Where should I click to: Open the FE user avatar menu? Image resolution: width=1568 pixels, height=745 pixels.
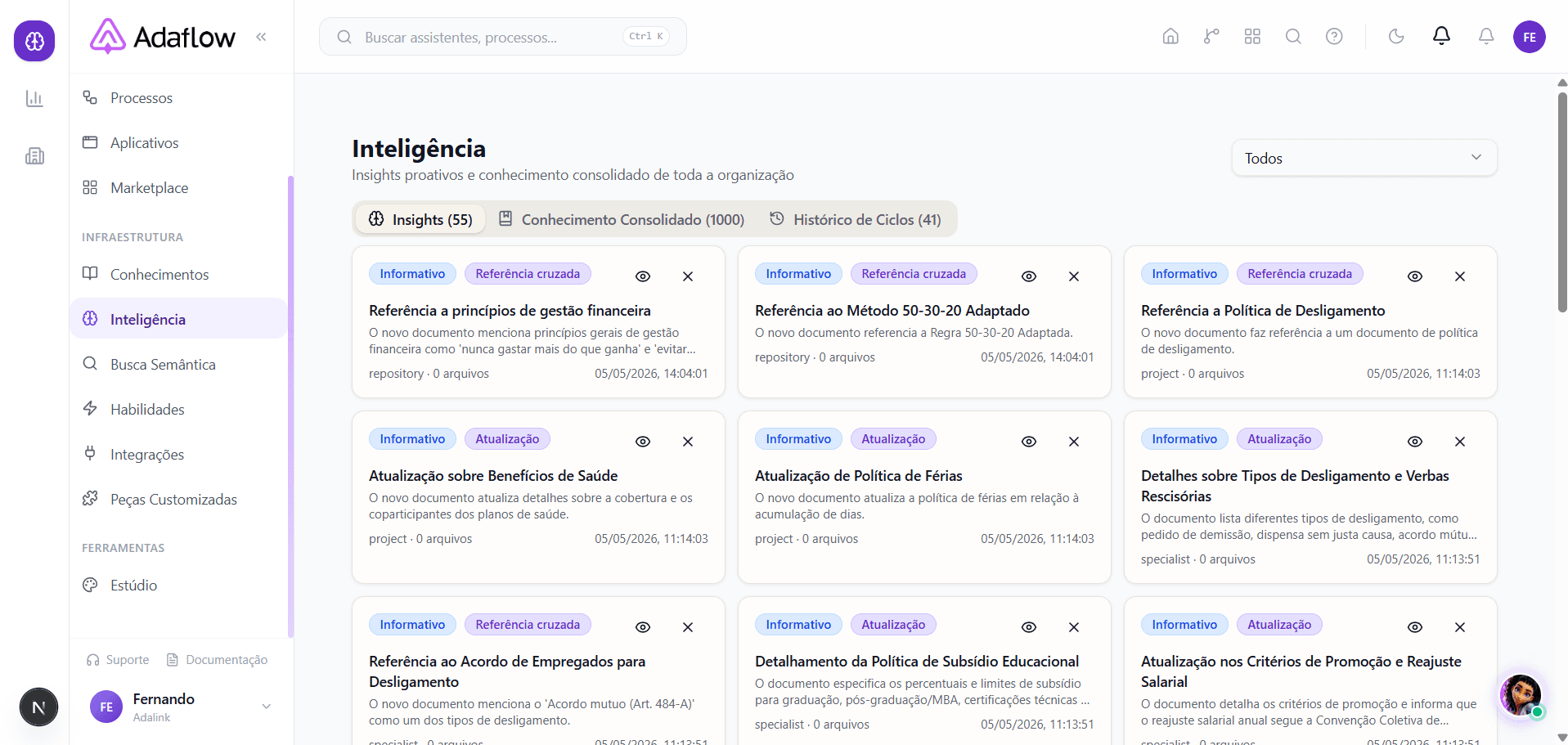coord(1530,37)
